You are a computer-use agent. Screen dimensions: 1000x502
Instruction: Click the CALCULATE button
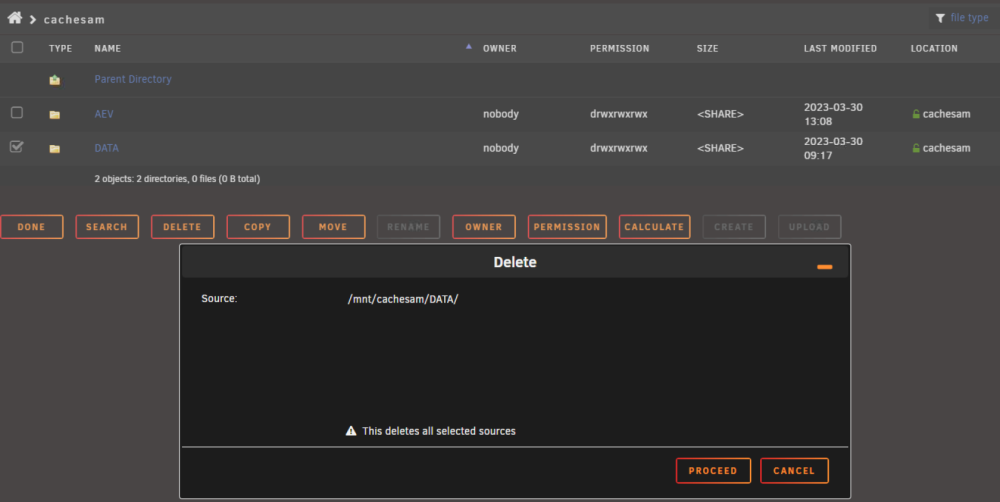tap(654, 226)
